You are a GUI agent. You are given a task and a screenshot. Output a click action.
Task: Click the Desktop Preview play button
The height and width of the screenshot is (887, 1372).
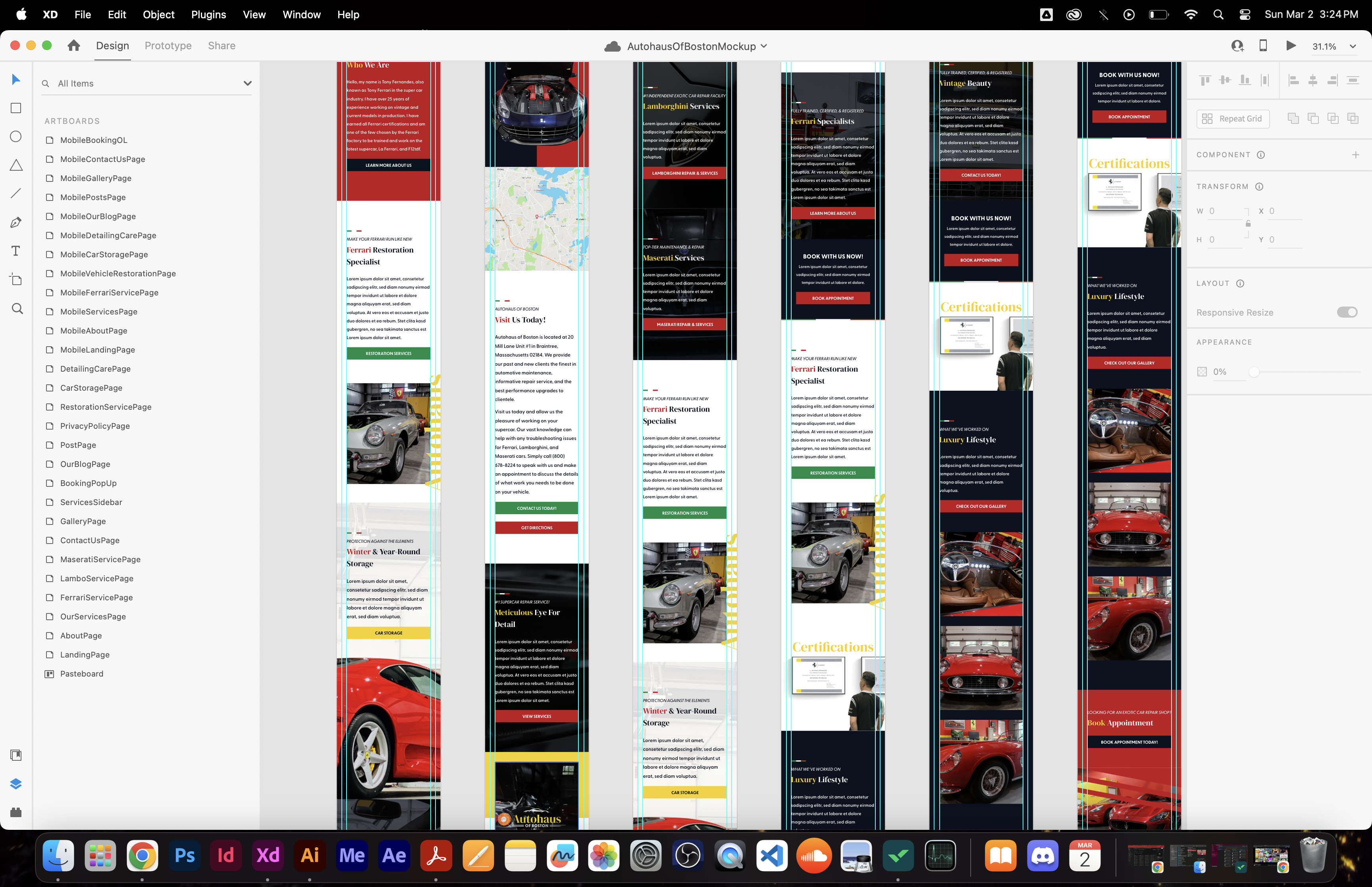pyautogui.click(x=1291, y=46)
